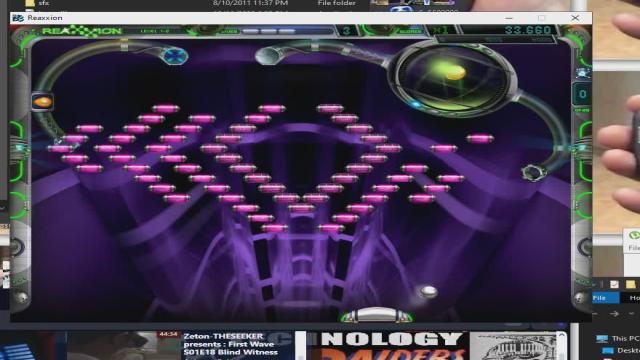Select Desktop in the navigation tree
640x360 pixels.
point(628,350)
